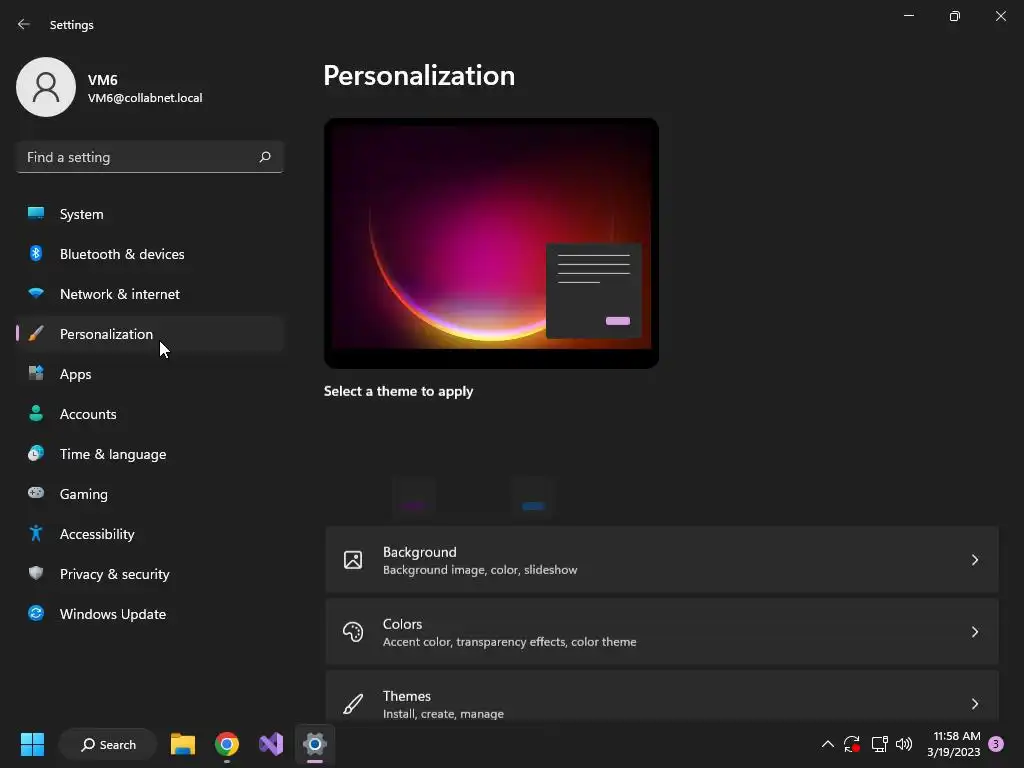Open File Explorer from the taskbar
This screenshot has width=1024, height=768.
coord(183,744)
